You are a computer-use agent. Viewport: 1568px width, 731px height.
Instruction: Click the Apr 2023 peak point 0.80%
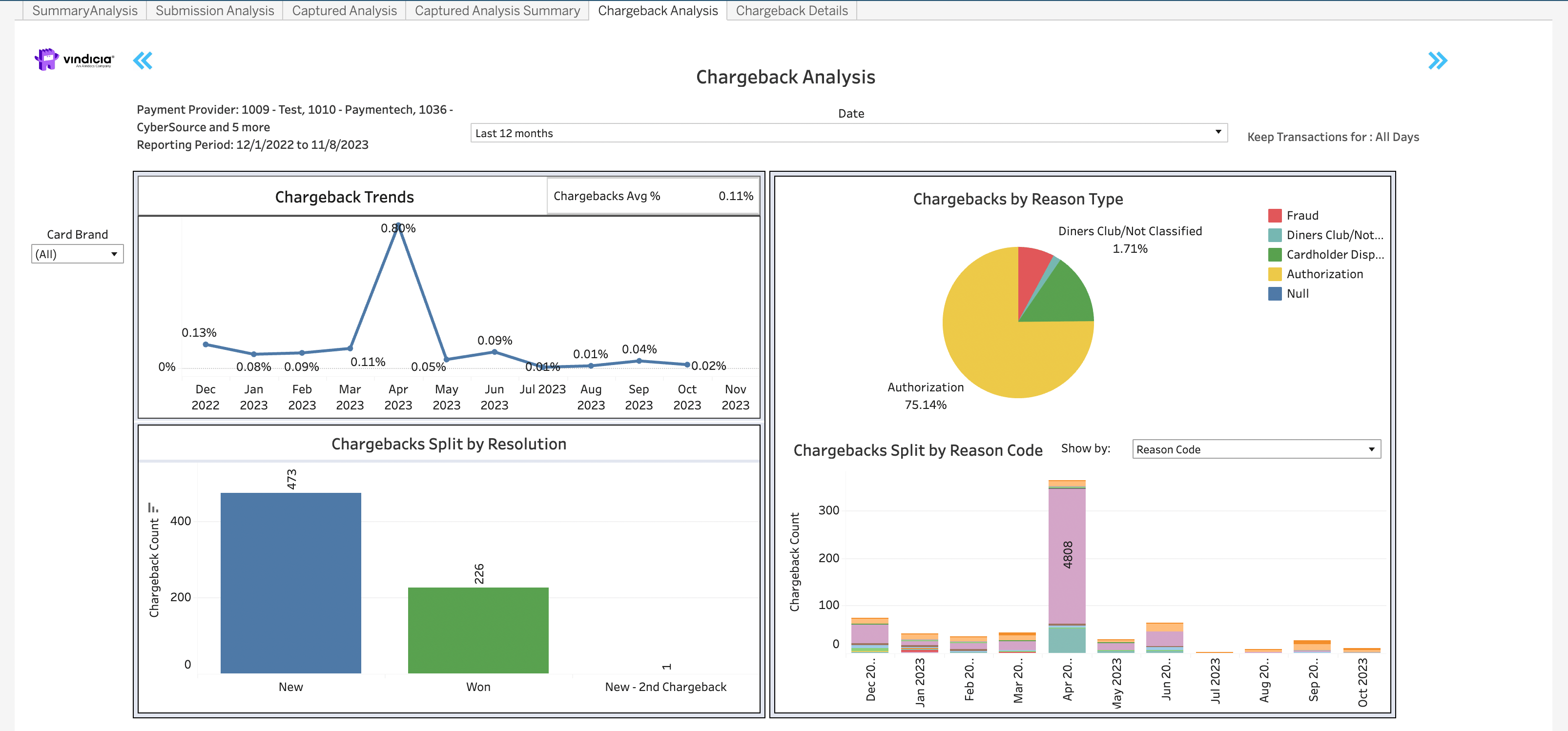pyautogui.click(x=398, y=224)
